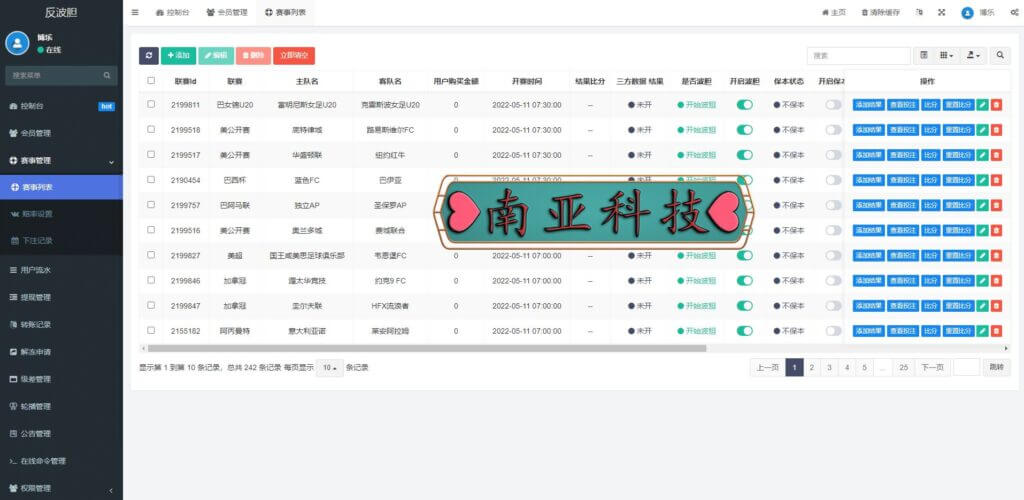The image size is (1024, 500).
Task: Expand the 权限管理 sidebar menu
Action: point(61,488)
